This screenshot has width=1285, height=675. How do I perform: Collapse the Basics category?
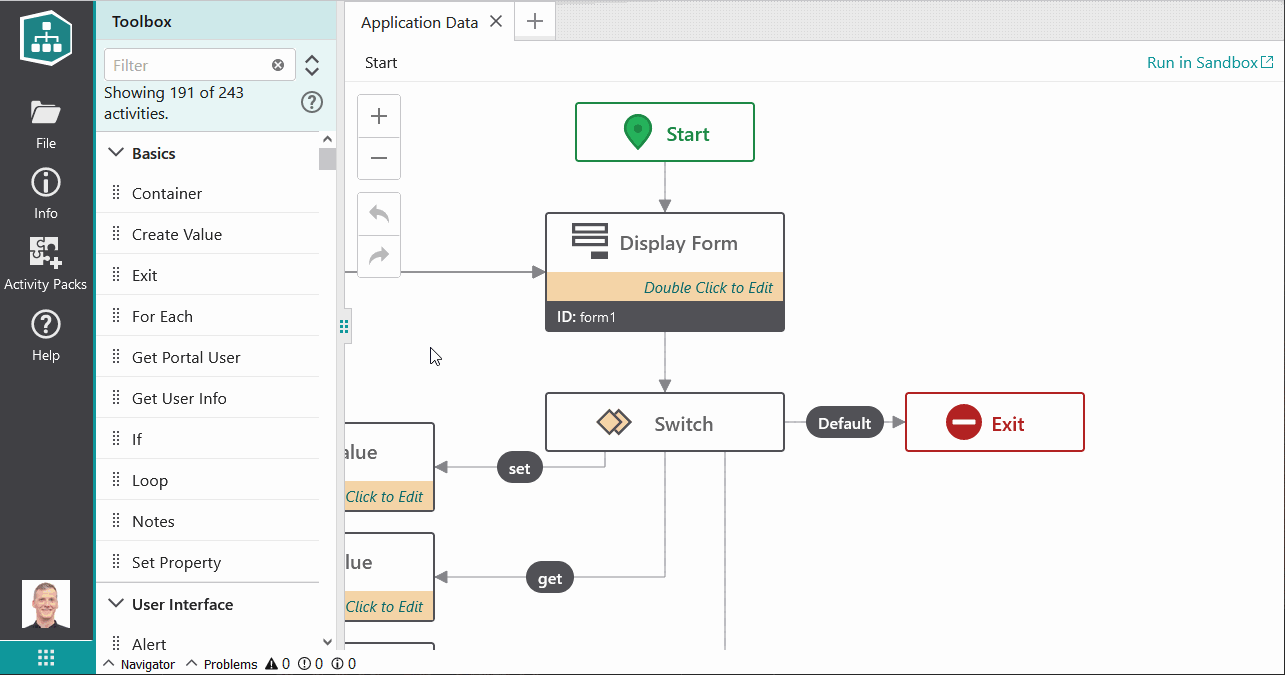[x=115, y=153]
